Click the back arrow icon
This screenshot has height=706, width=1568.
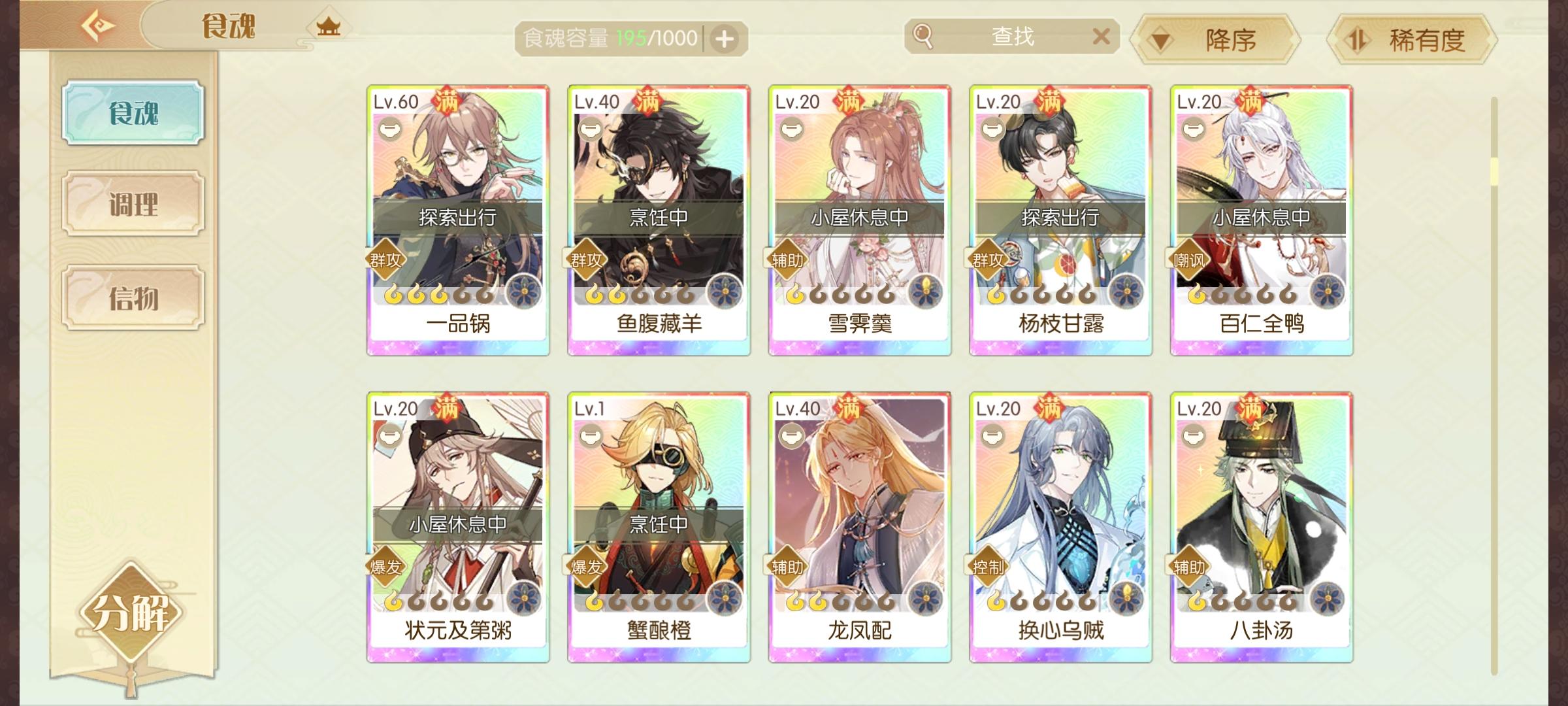coord(98,26)
